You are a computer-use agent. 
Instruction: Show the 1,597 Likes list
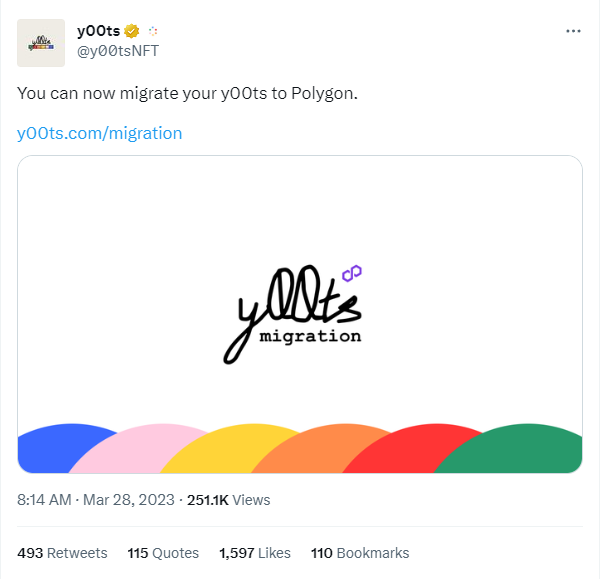[x=255, y=553]
